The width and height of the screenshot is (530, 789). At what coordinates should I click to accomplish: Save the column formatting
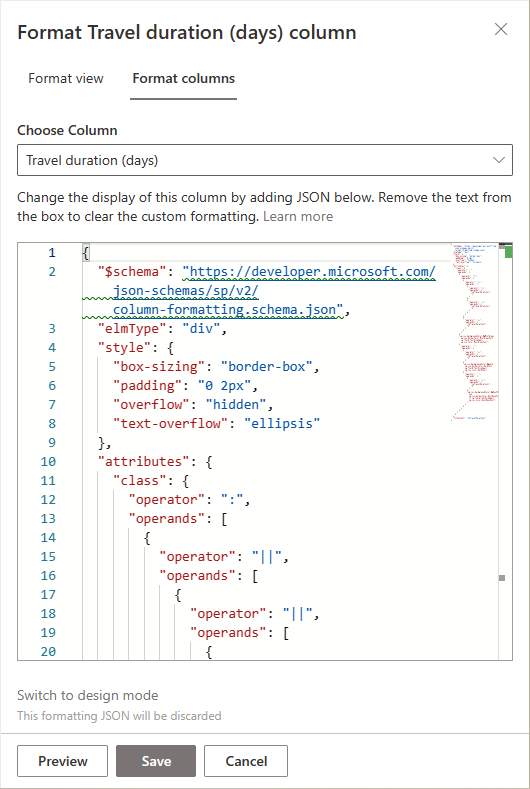(156, 761)
